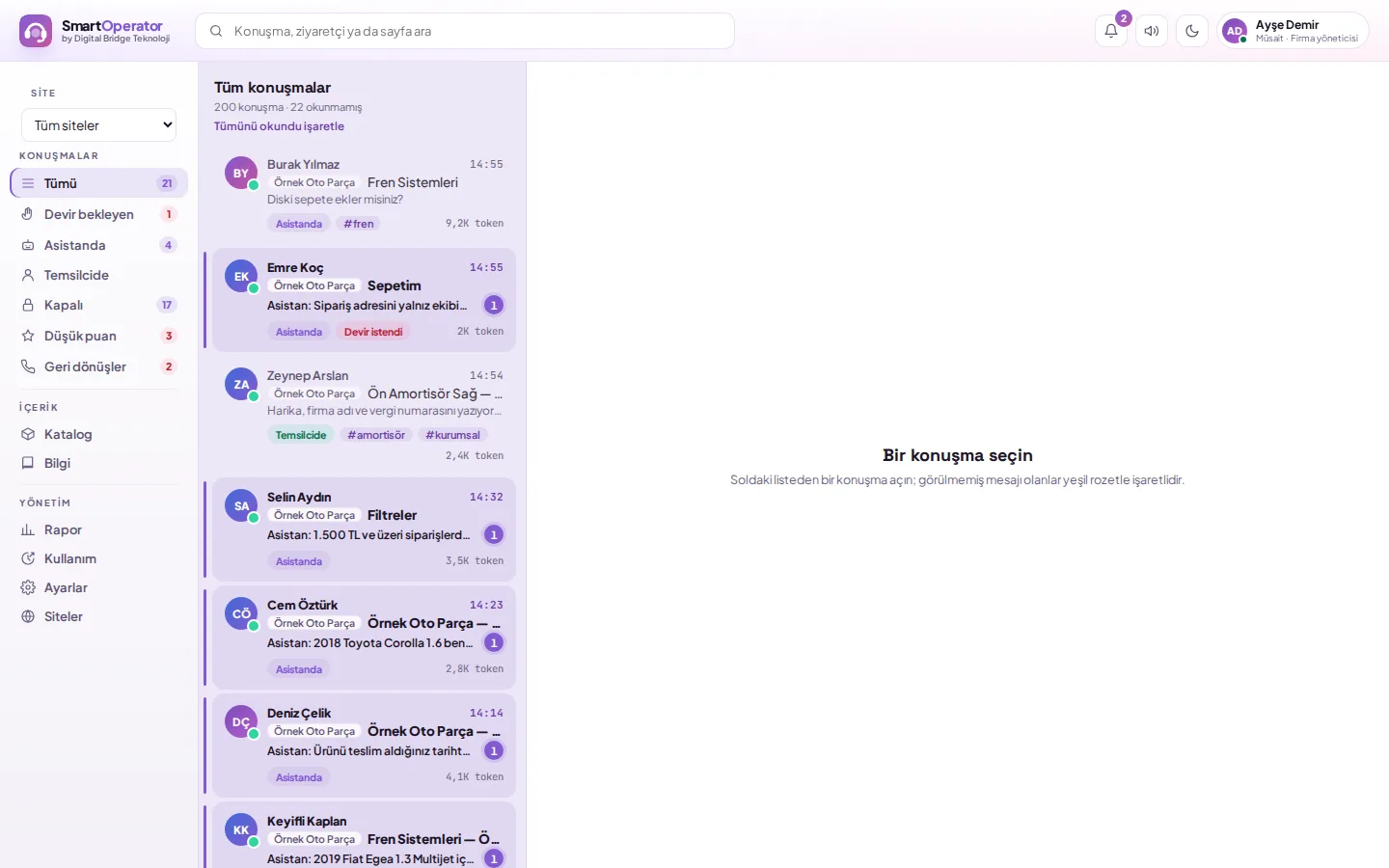This screenshot has height=868, width=1389.
Task: Click the search magnifier icon
Action: (x=216, y=31)
